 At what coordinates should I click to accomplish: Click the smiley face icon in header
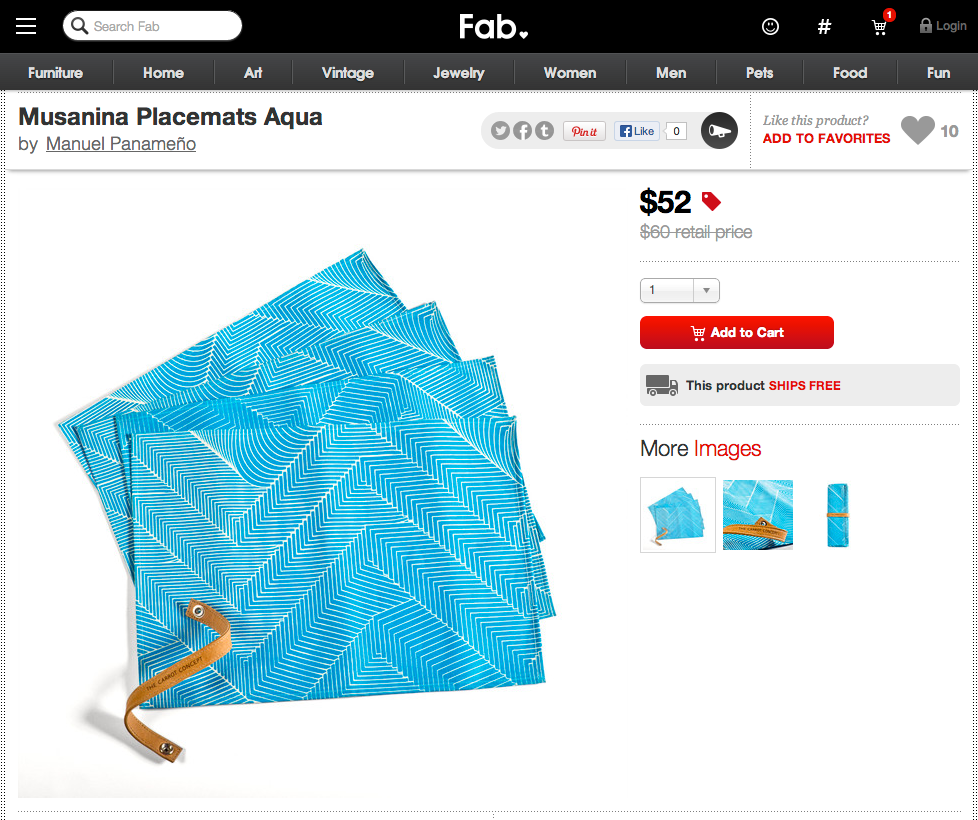[x=770, y=26]
